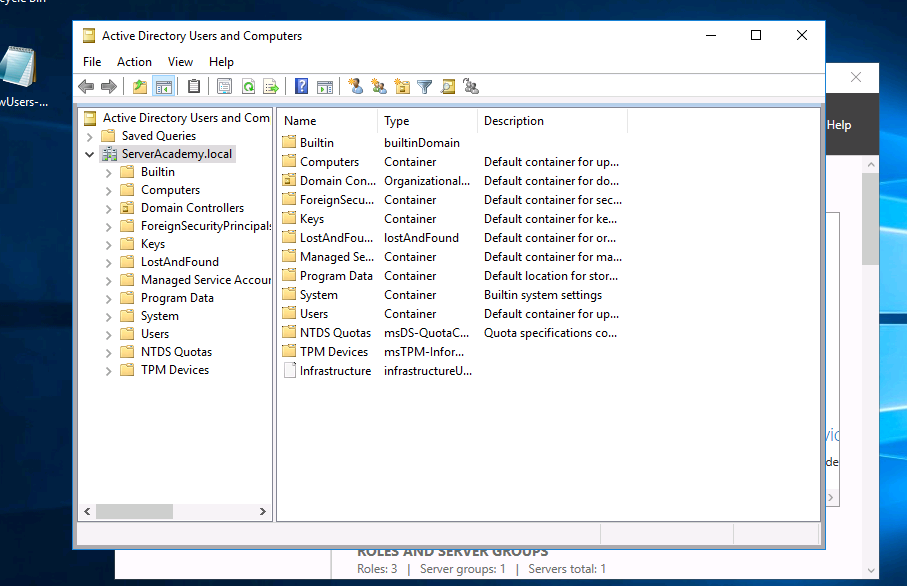Image resolution: width=907 pixels, height=586 pixels.
Task: Expand the Users tree node
Action: point(108,335)
